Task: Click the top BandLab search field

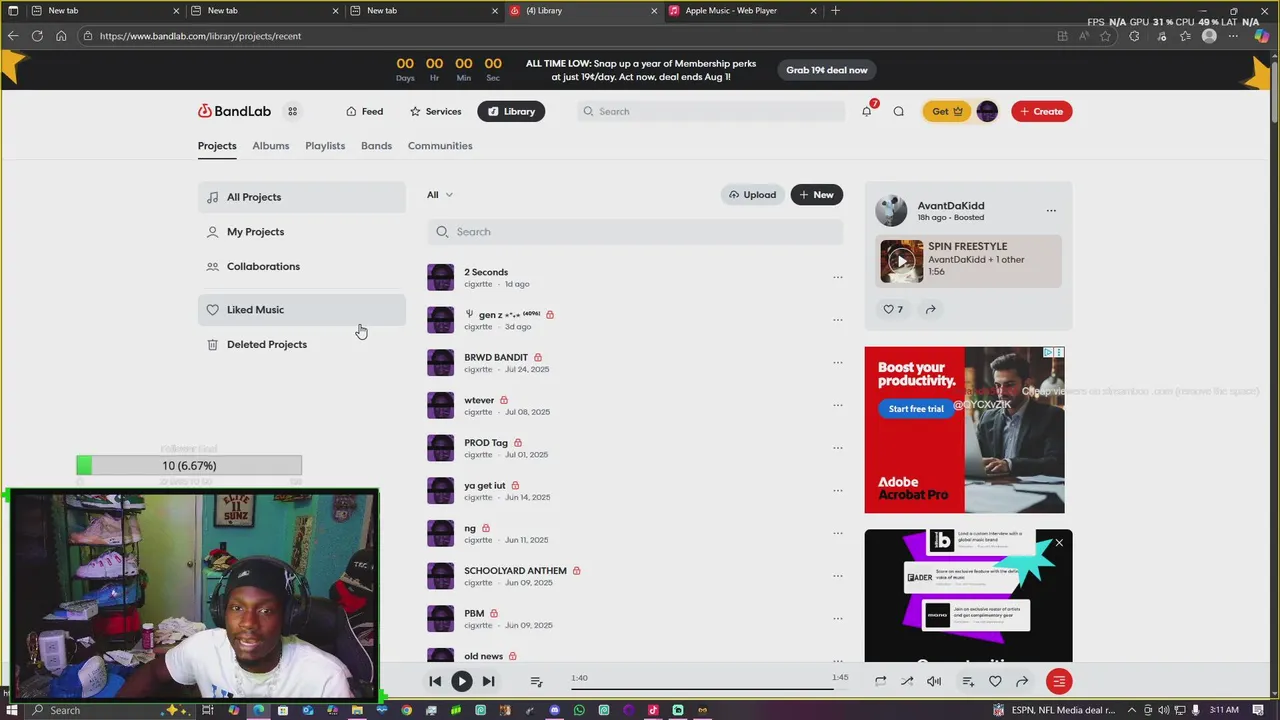Action: point(711,111)
